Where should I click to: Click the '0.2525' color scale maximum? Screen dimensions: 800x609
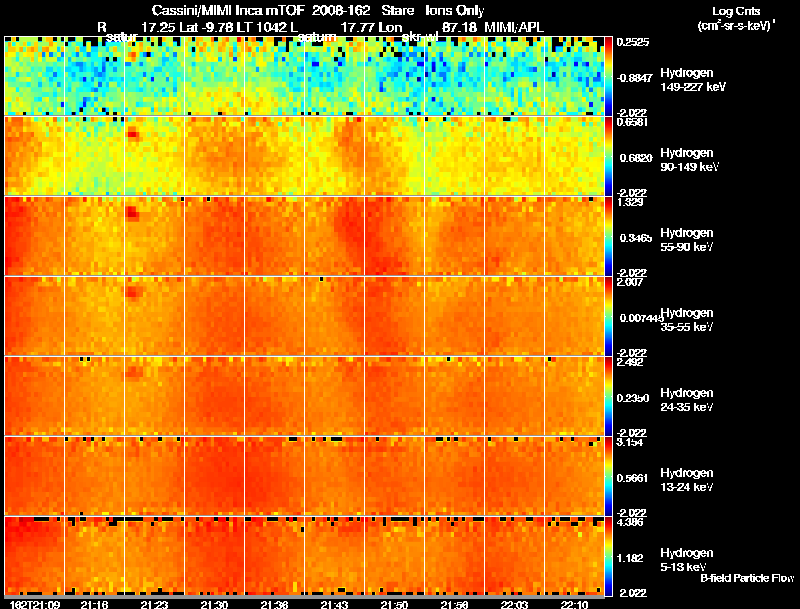(x=633, y=42)
